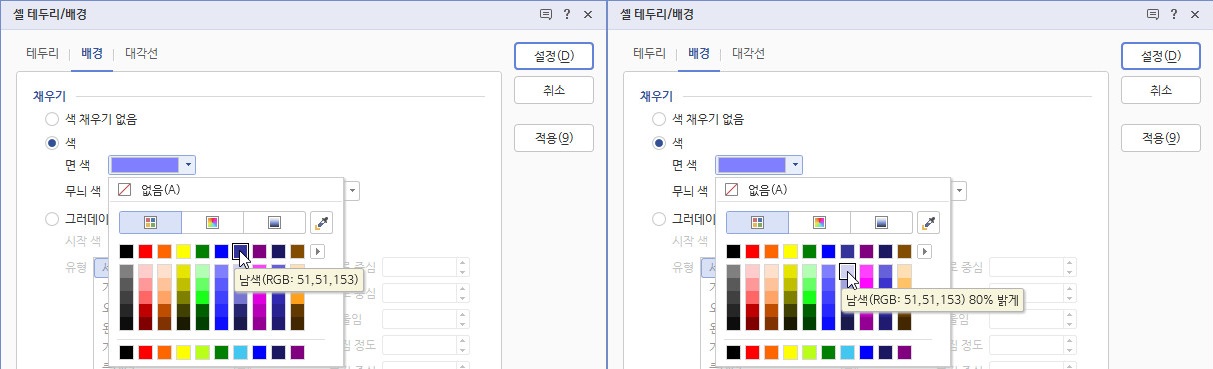The width and height of the screenshot is (1213, 369).
Task: Pick the eyedropper color picker in left dialog
Action: tap(321, 222)
